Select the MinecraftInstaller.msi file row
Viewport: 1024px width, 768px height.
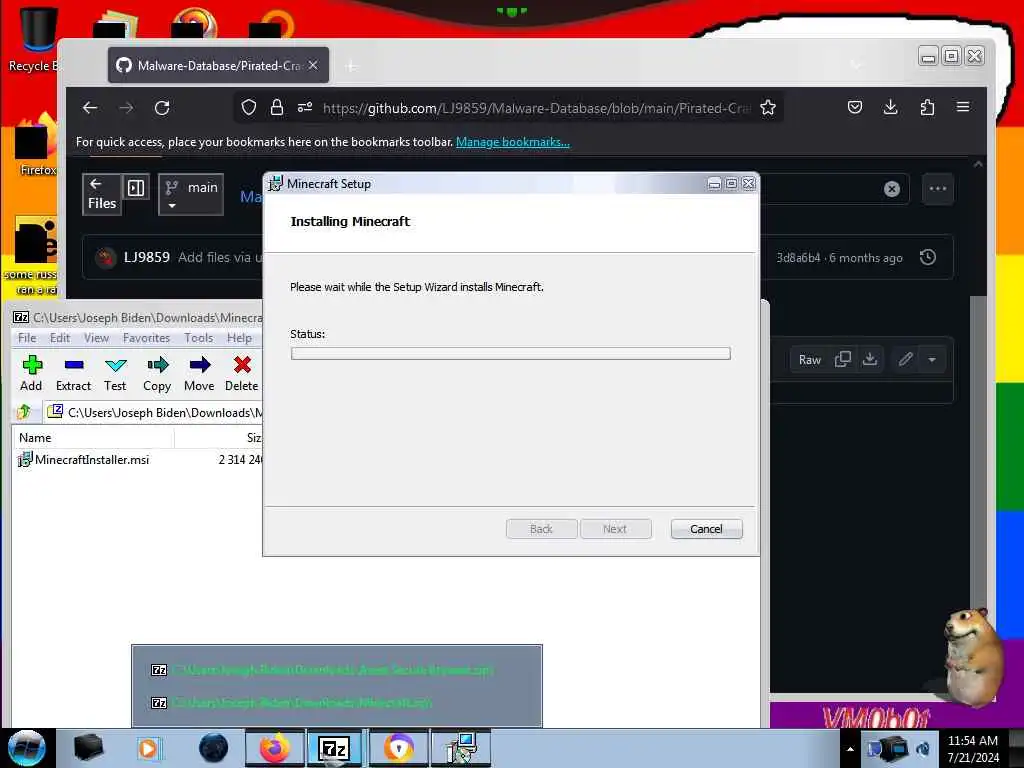(138, 460)
